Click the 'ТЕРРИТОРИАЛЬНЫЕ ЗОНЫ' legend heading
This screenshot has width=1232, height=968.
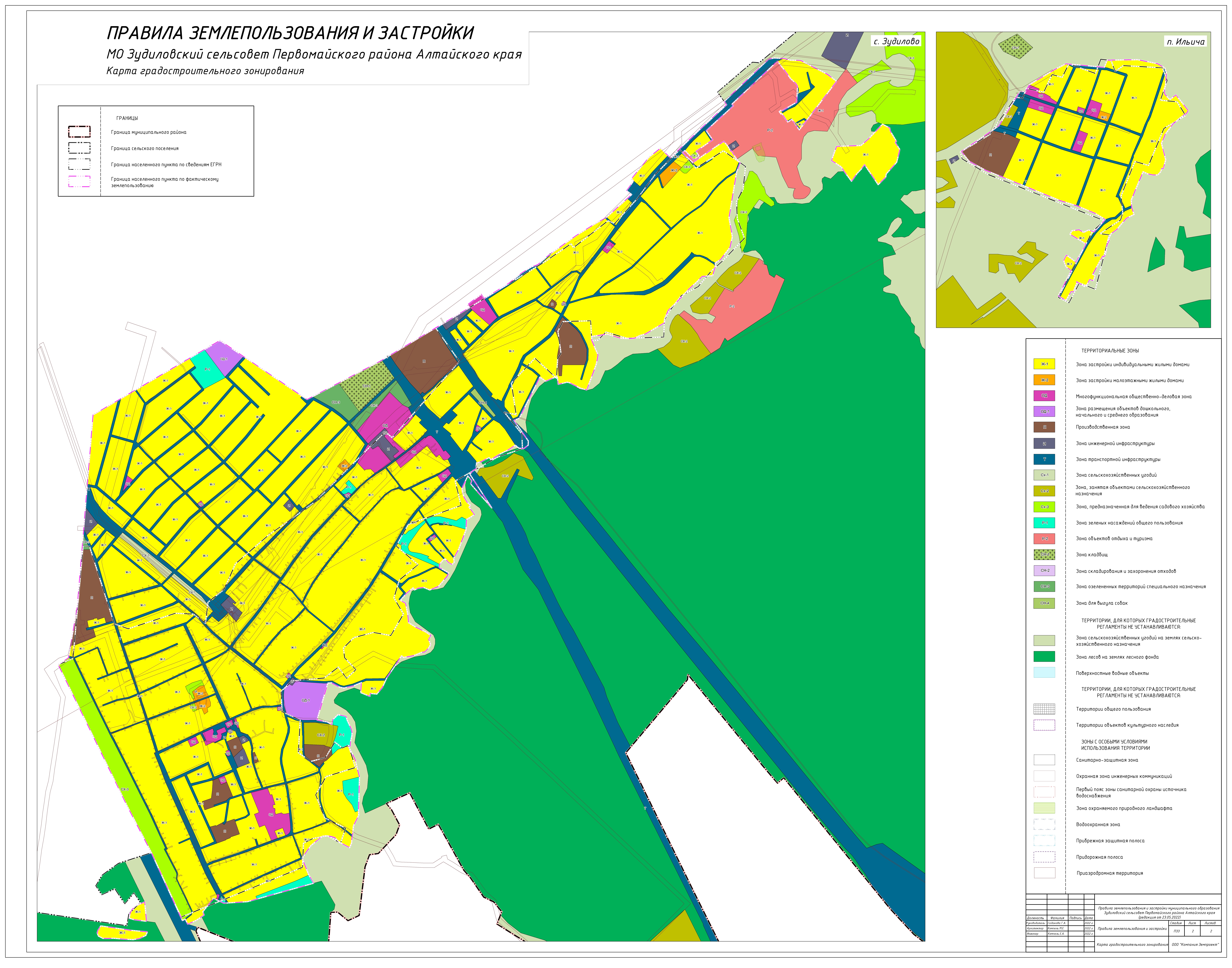[x=1110, y=351]
